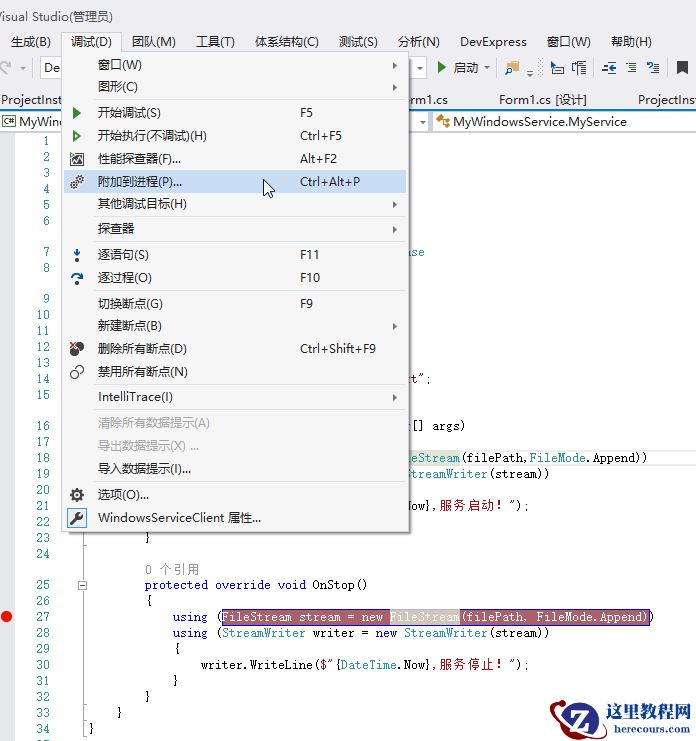
Task: Click the highlighted FileStream statement on line 27
Action: pos(435,617)
